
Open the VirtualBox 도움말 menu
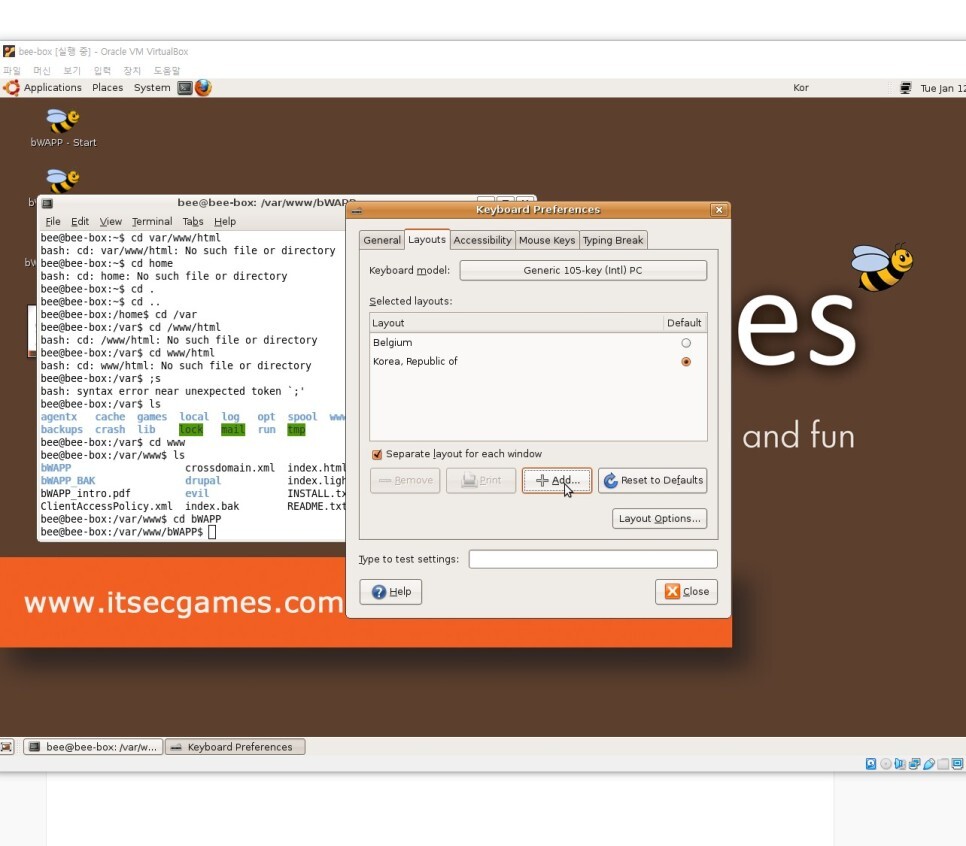coord(167,71)
